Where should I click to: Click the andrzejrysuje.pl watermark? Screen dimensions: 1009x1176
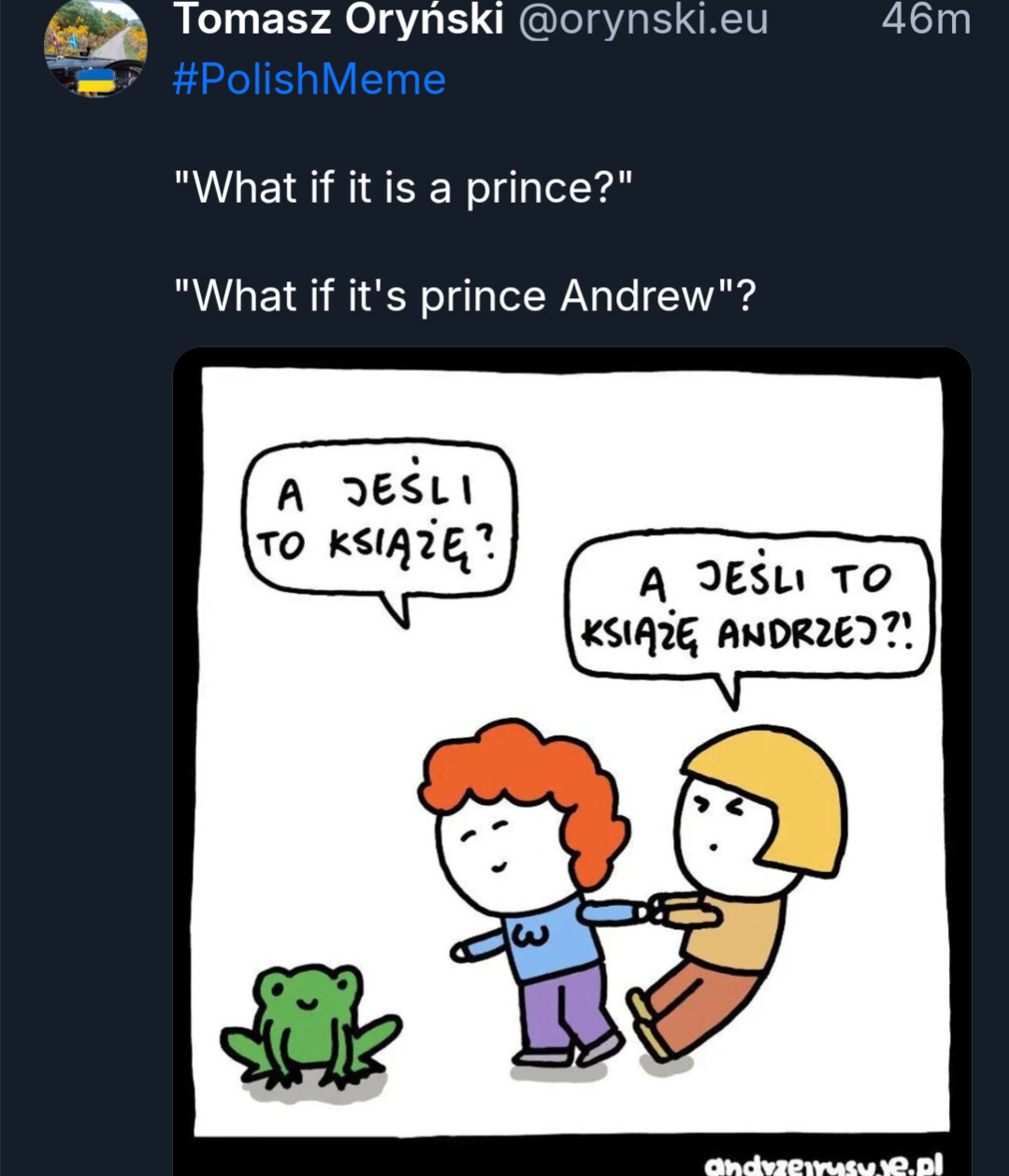pos(823,1165)
